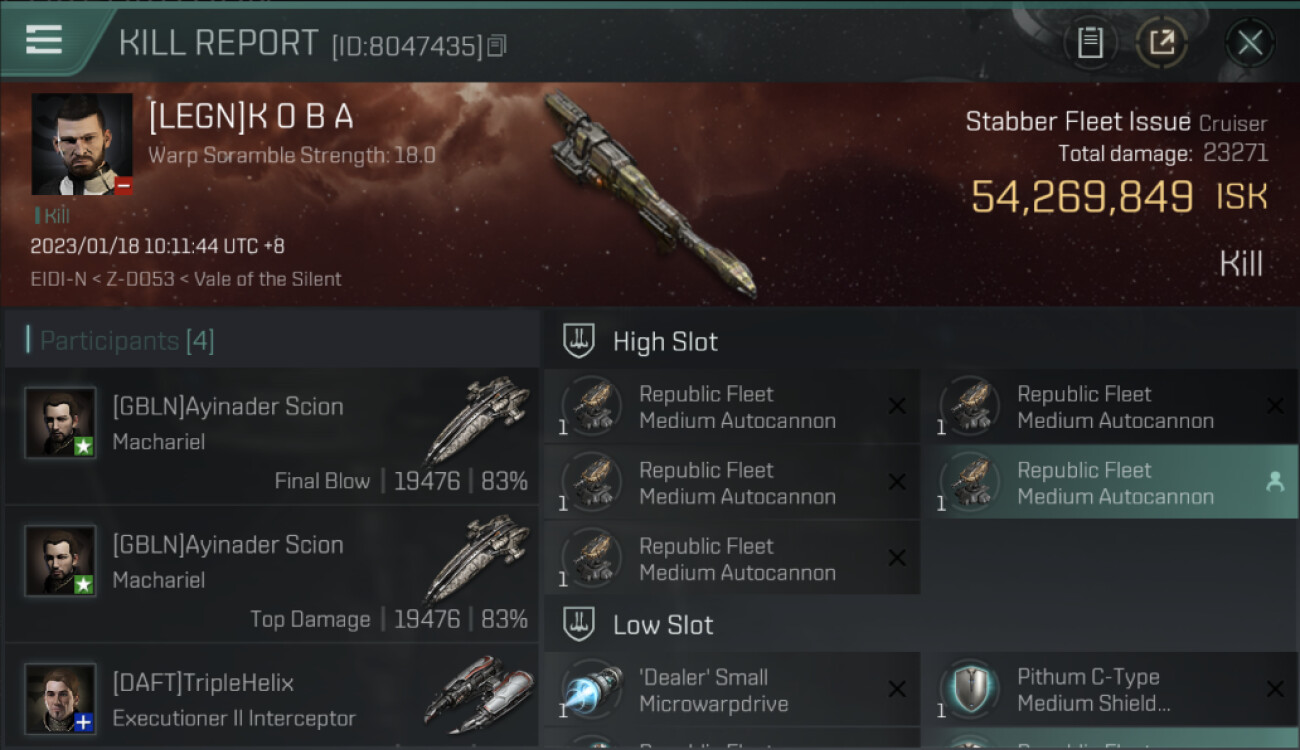The image size is (1300, 750).
Task: Open the first Ayinader Scion portrait with Final Blow
Action: tap(60, 423)
